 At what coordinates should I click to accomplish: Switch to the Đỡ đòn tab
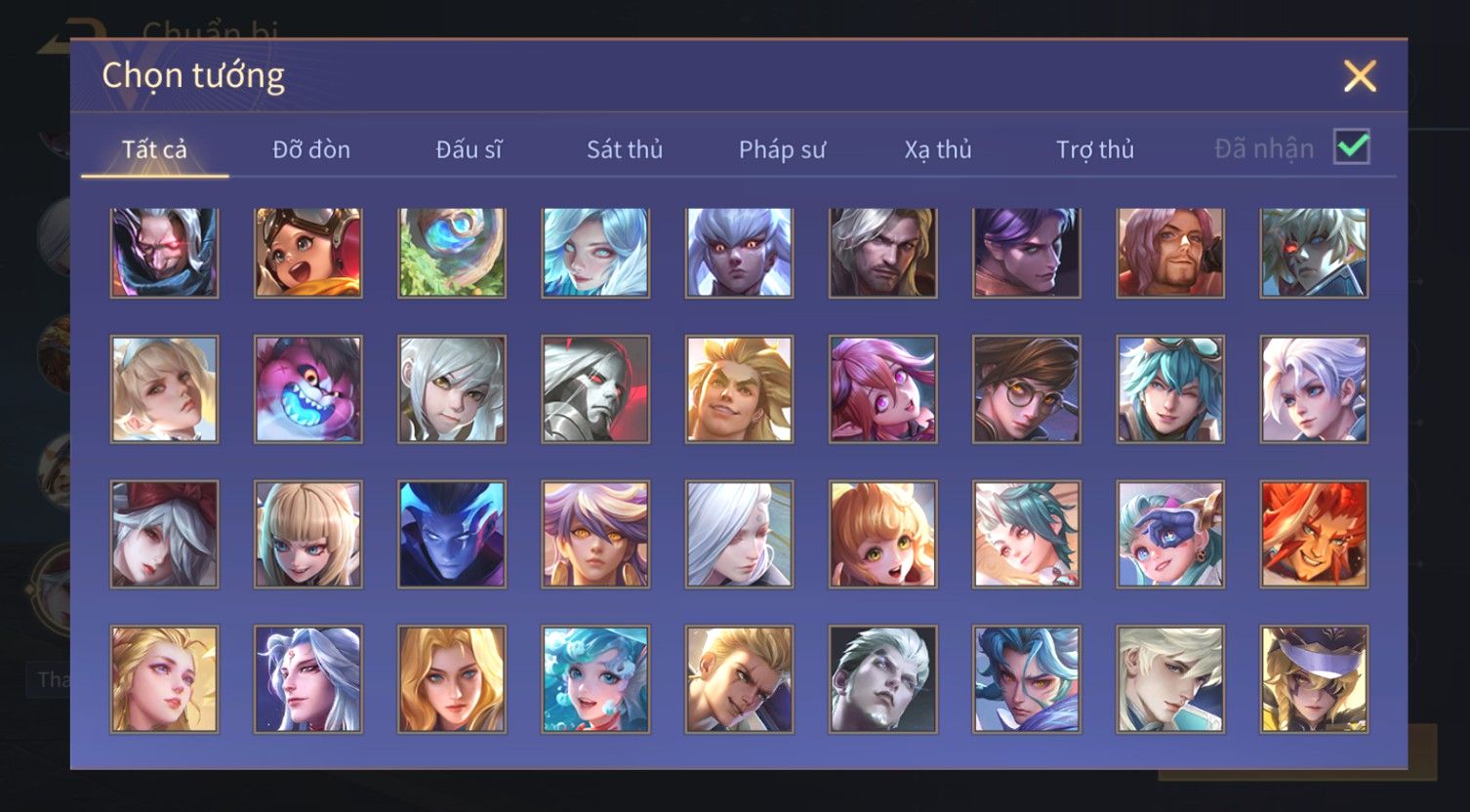coord(311,149)
